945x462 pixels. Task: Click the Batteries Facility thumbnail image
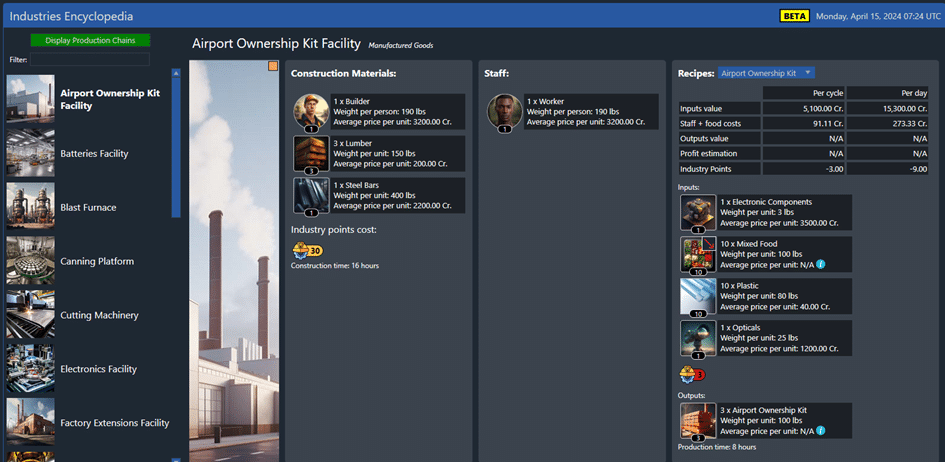[x=31, y=153]
